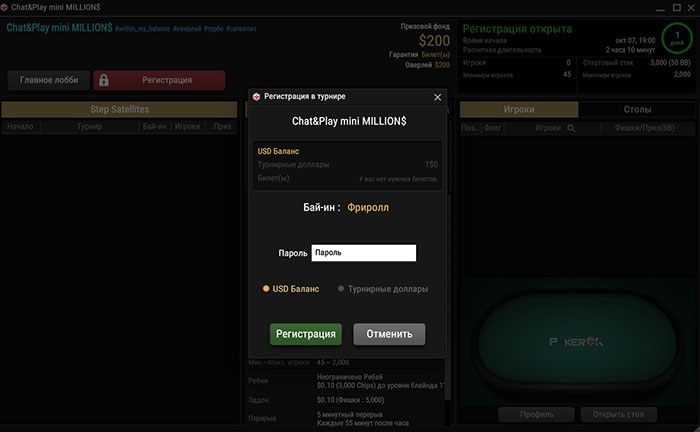Click the PokerOK logo in dialog title
Image resolution: width=700 pixels, height=432 pixels.
click(x=256, y=96)
